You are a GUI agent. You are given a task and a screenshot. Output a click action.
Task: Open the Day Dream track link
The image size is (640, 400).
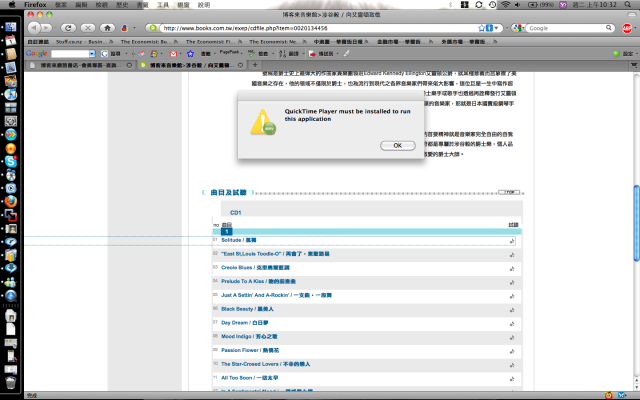tap(244, 323)
